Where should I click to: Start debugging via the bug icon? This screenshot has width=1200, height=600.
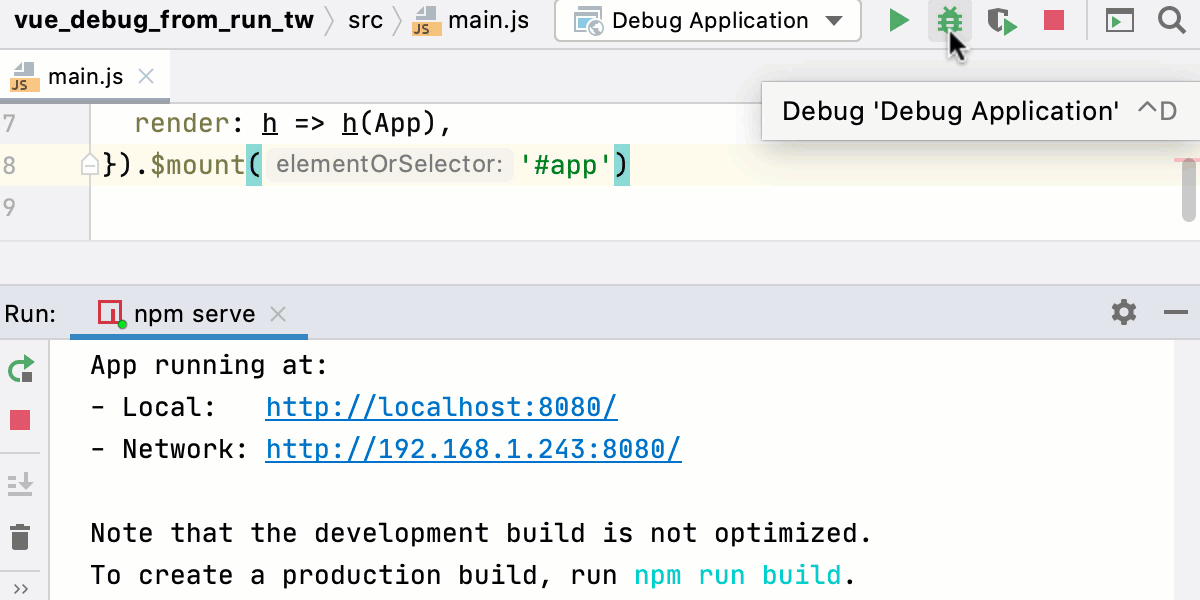pyautogui.click(x=948, y=20)
